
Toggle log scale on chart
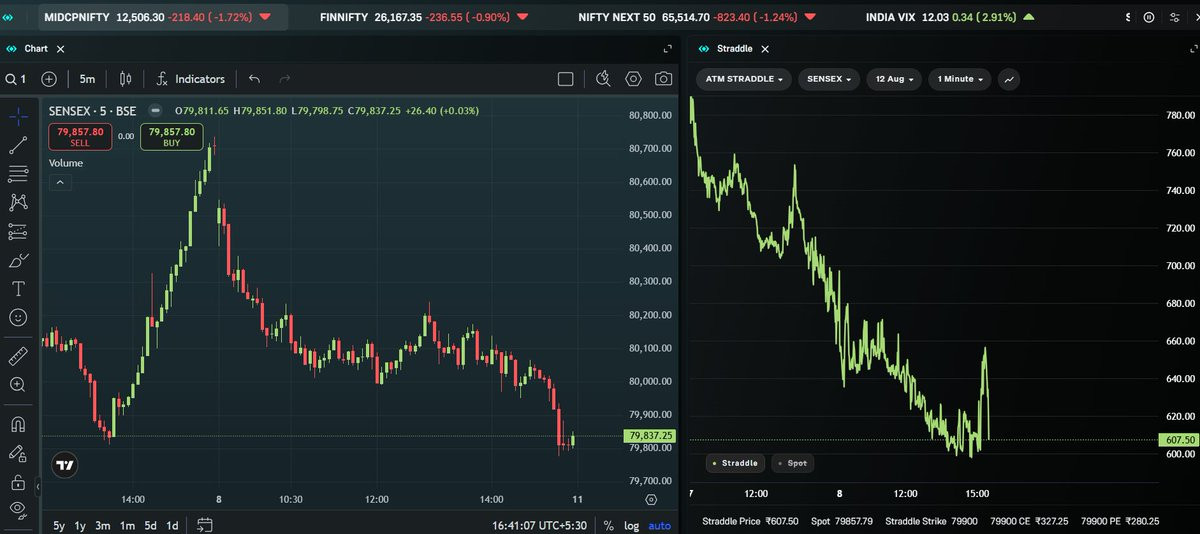click(632, 525)
